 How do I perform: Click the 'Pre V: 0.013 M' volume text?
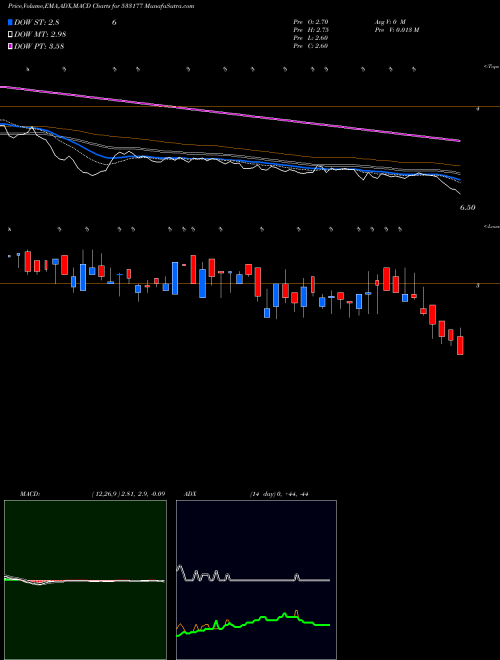396,29
